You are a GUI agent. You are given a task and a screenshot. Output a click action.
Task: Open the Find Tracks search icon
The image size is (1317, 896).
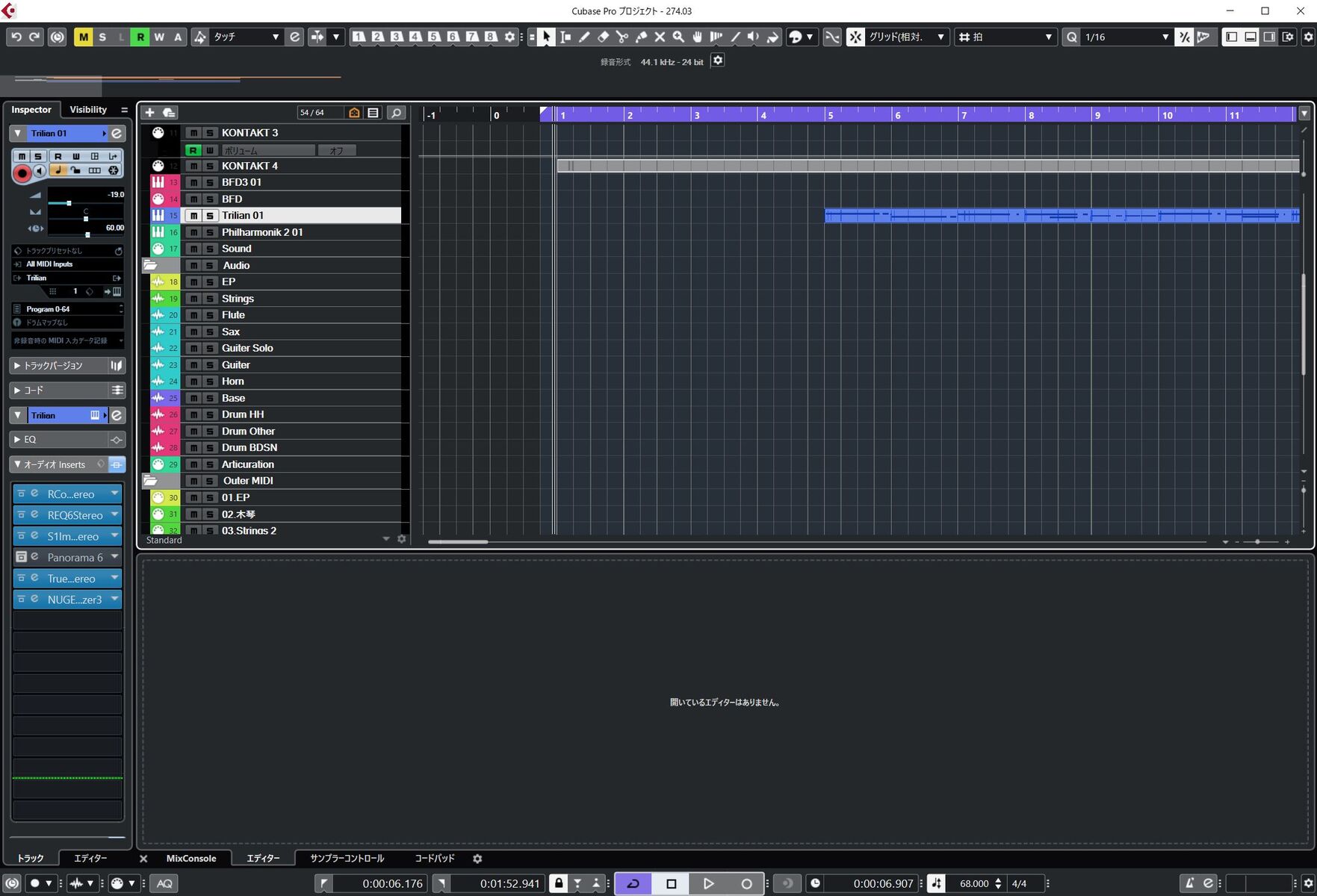coord(396,113)
